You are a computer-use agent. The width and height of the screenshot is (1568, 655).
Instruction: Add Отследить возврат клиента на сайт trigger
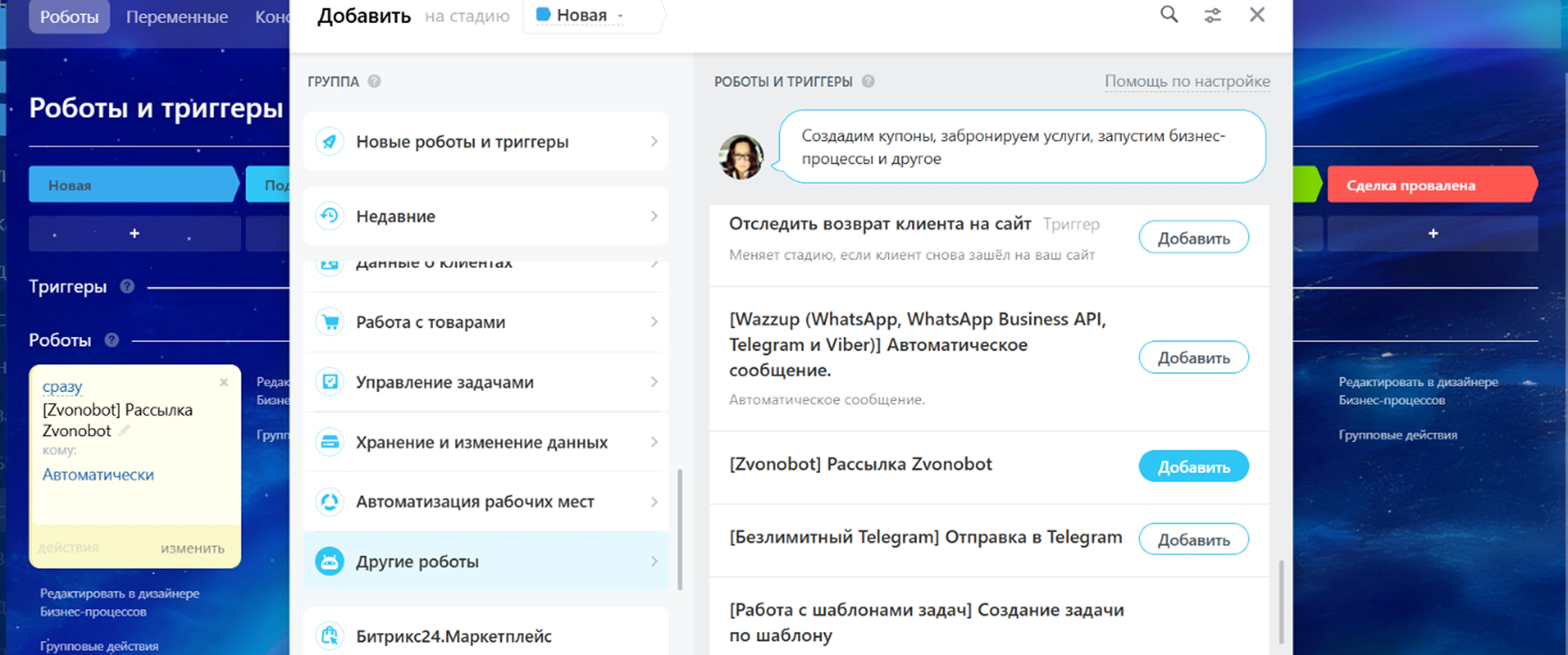point(1194,238)
